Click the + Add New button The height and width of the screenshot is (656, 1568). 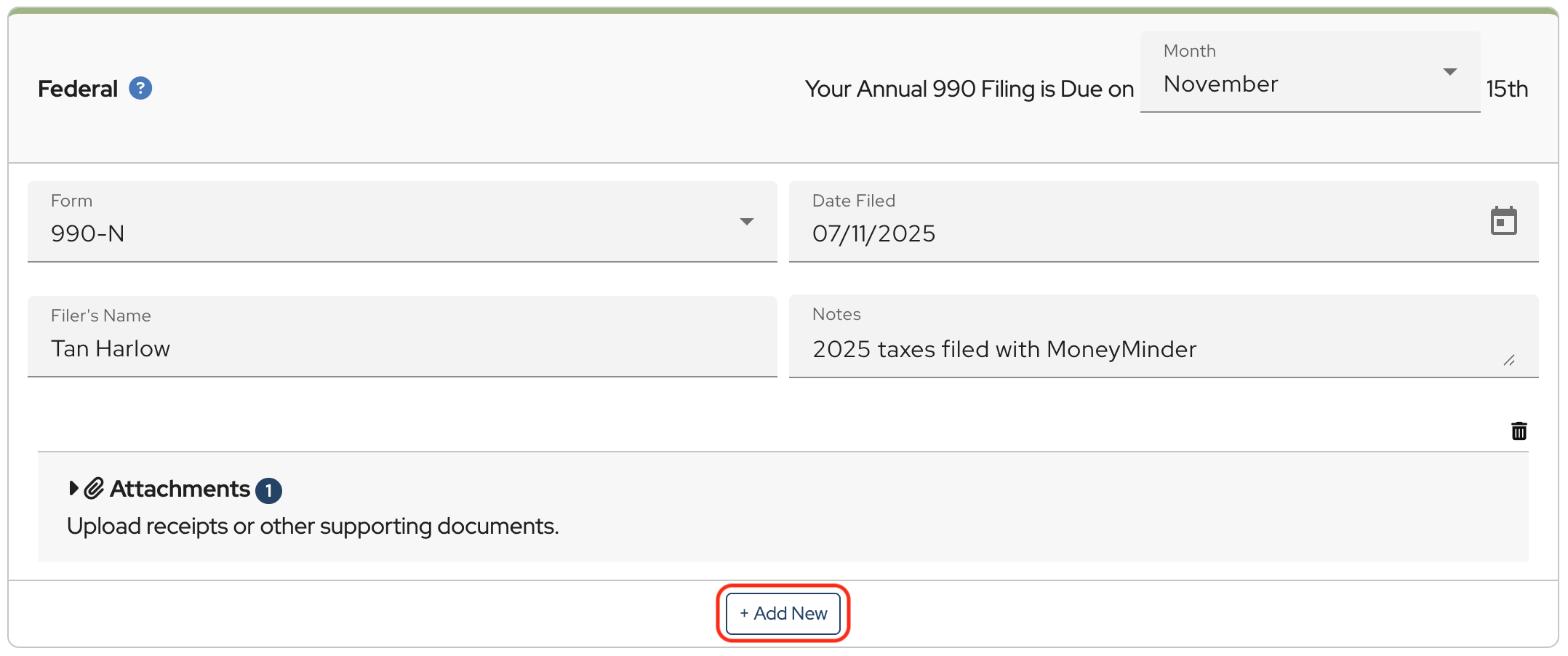783,614
